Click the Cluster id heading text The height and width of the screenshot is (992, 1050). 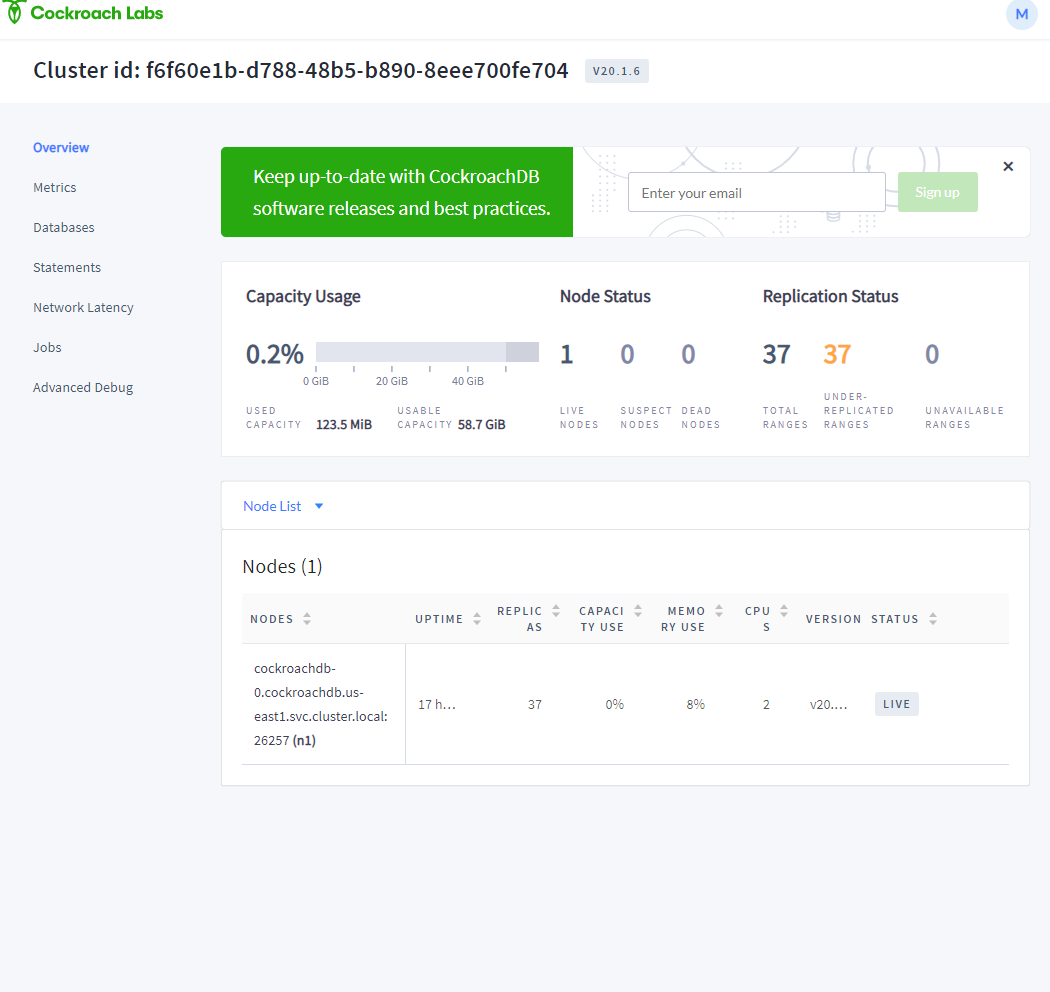coord(301,70)
